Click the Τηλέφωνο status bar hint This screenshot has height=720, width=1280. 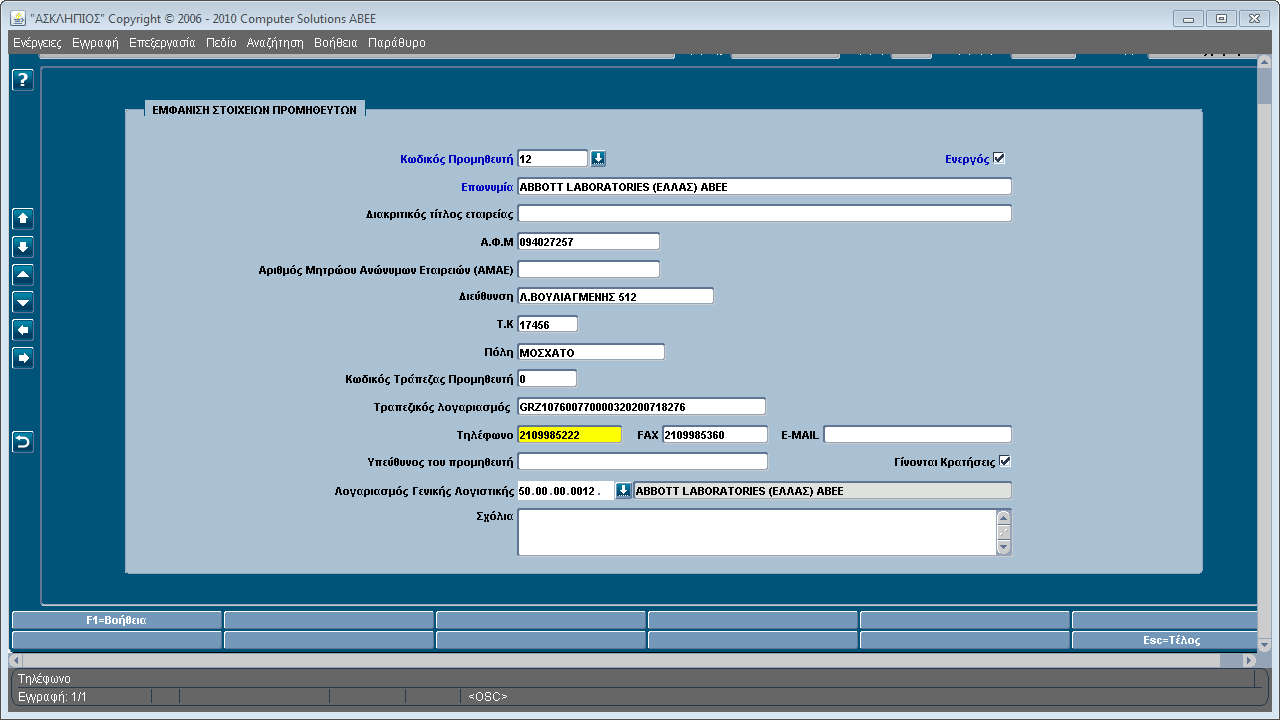(x=44, y=678)
